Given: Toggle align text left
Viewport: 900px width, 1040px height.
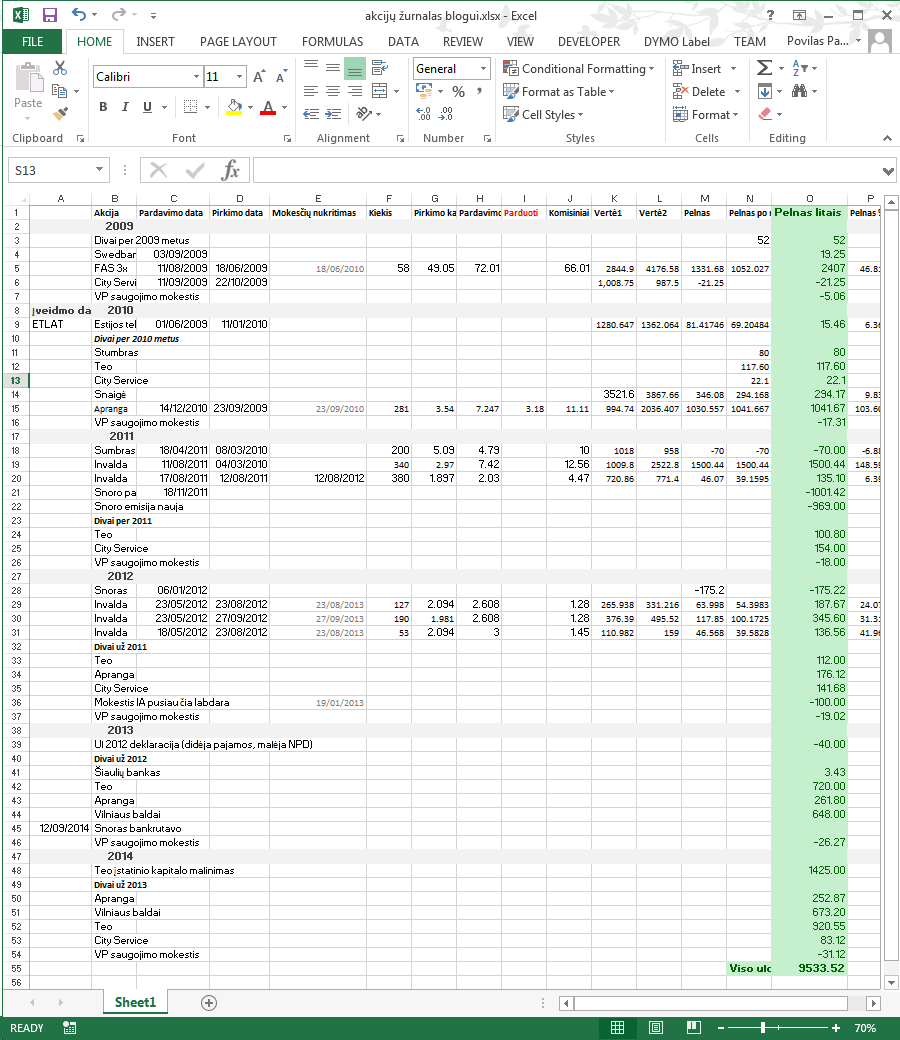Looking at the screenshot, I should 311,91.
